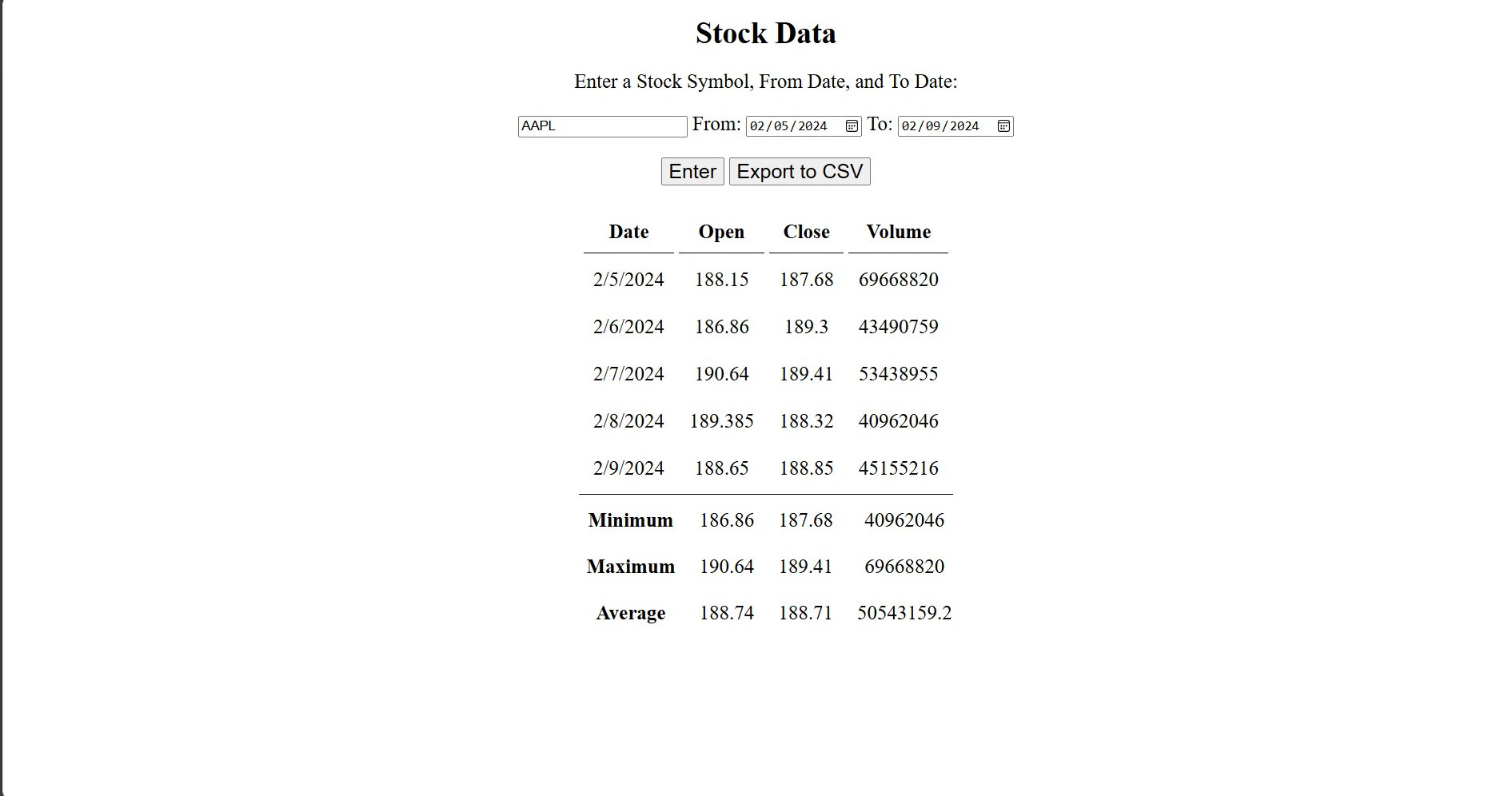Click the month in the From date
The image size is (1512, 796).
tap(757, 126)
